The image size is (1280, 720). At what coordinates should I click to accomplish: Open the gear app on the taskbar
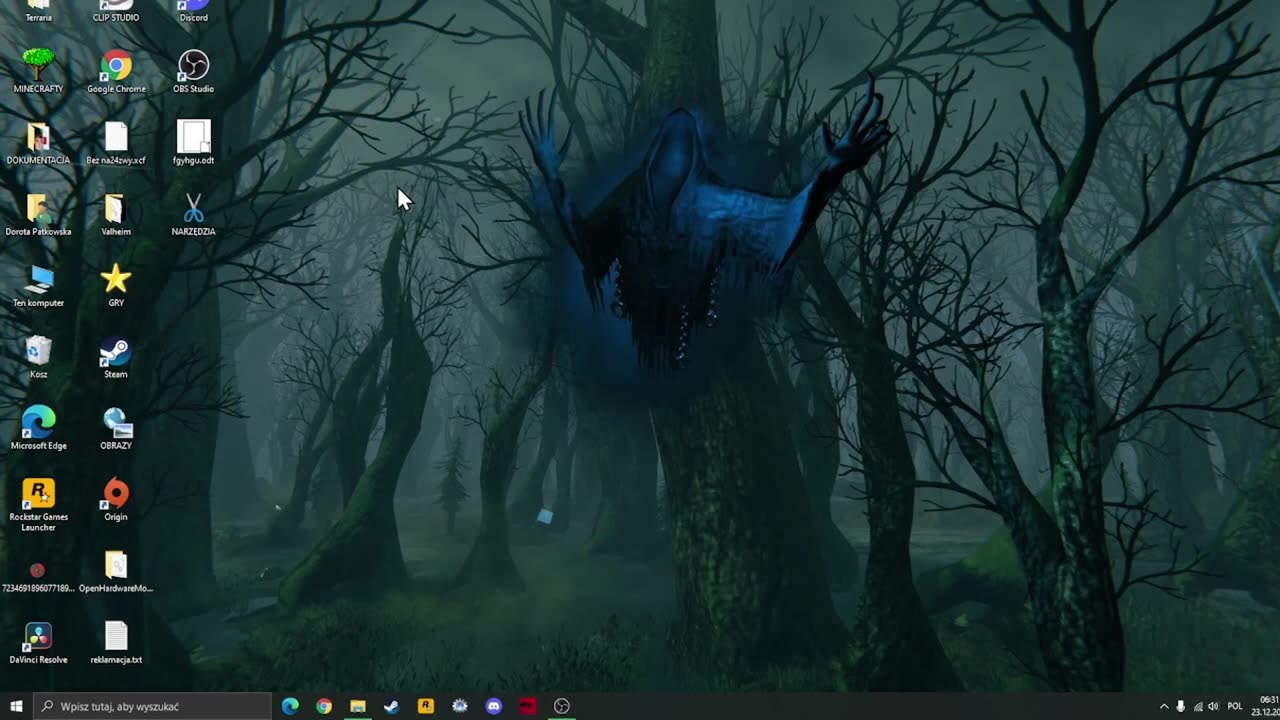(460, 706)
